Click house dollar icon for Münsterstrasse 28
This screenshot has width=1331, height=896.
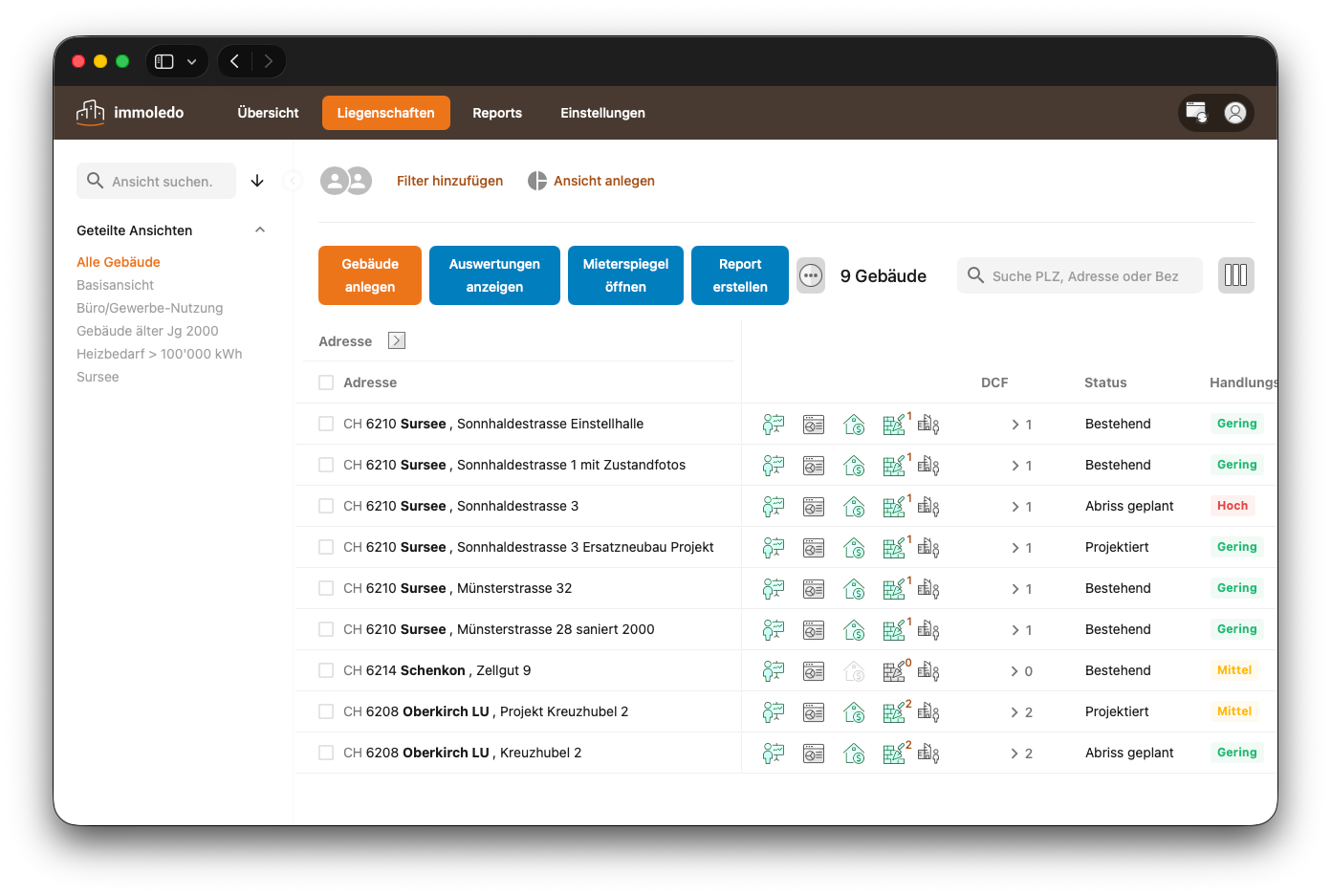click(854, 629)
